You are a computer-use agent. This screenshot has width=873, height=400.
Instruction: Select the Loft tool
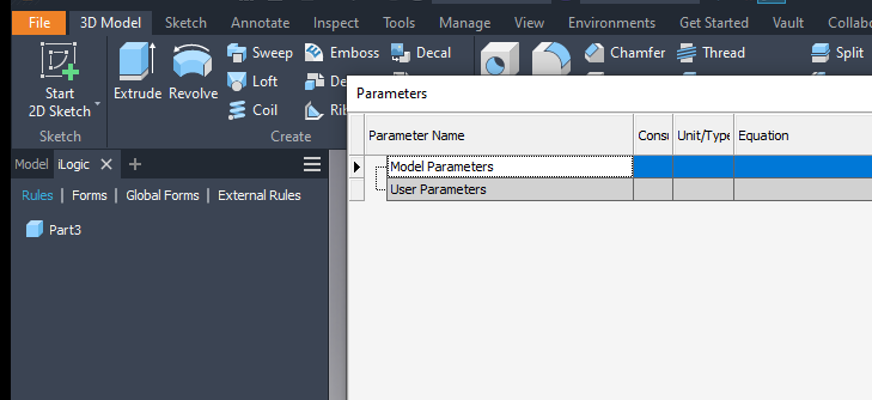[x=252, y=81]
